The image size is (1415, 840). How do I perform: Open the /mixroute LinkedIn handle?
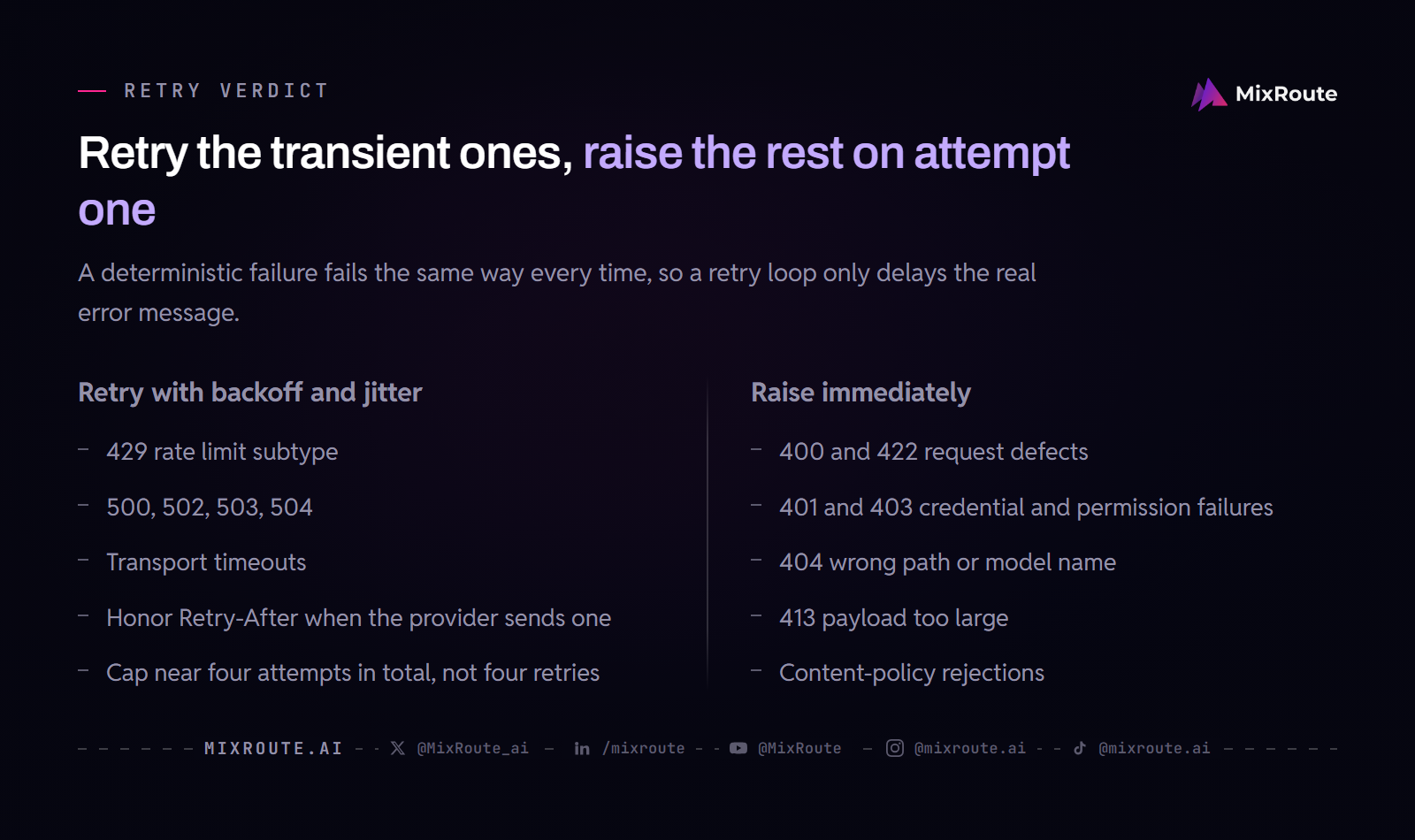(644, 748)
